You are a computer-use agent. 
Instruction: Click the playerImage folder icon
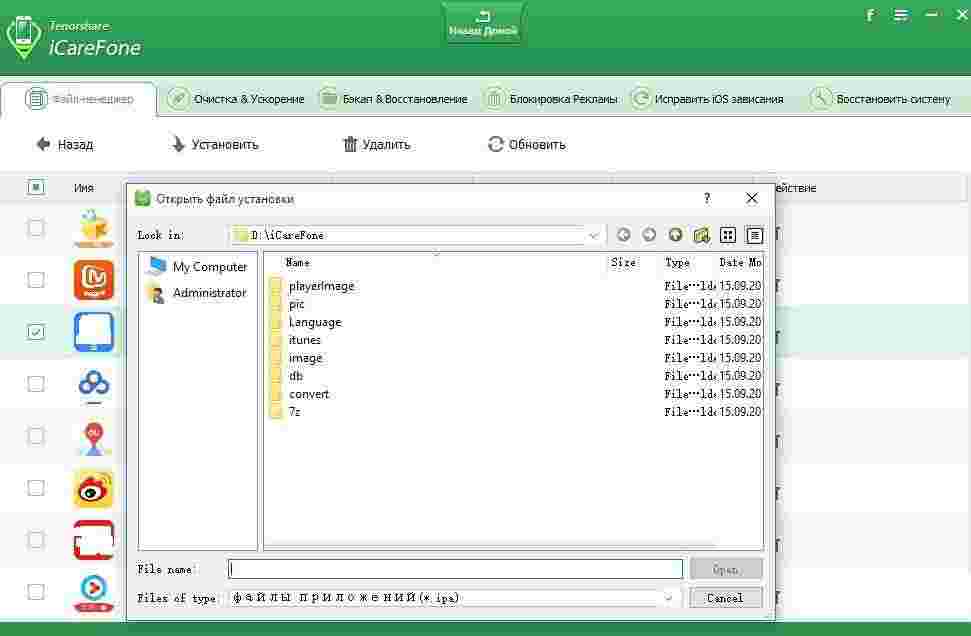(x=276, y=286)
